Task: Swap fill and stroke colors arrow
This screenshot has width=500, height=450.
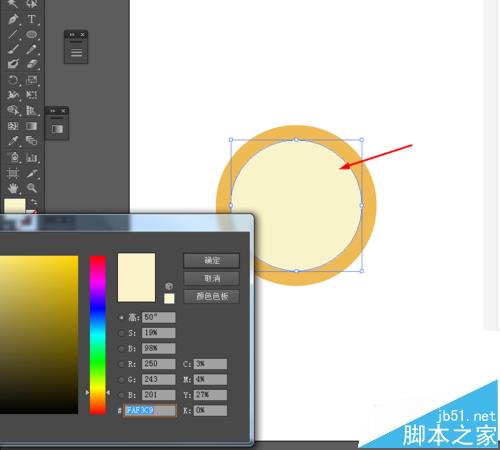Action: (x=34, y=202)
